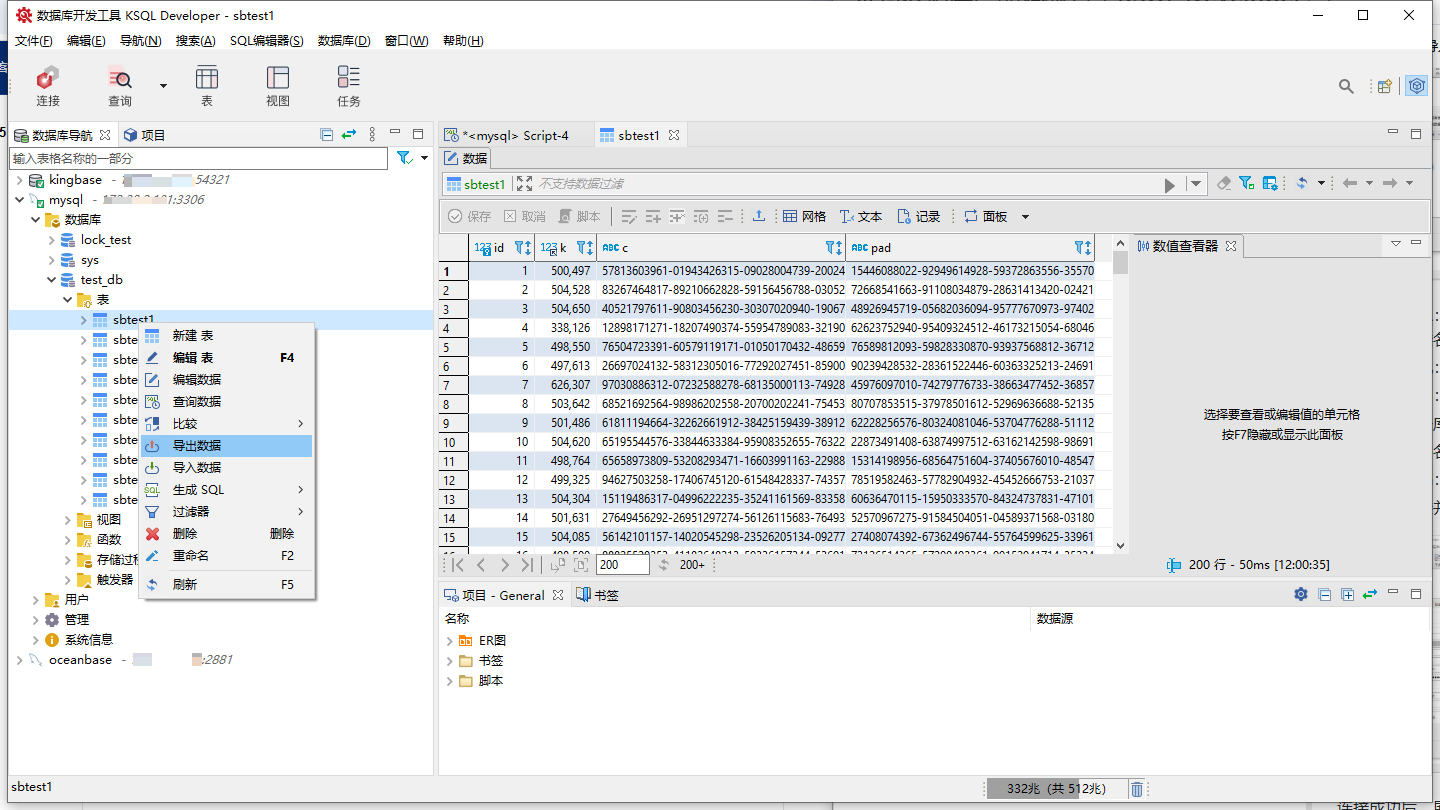Open the 查询 (Query) tool
Image resolution: width=1440 pixels, height=810 pixels.
coord(120,86)
